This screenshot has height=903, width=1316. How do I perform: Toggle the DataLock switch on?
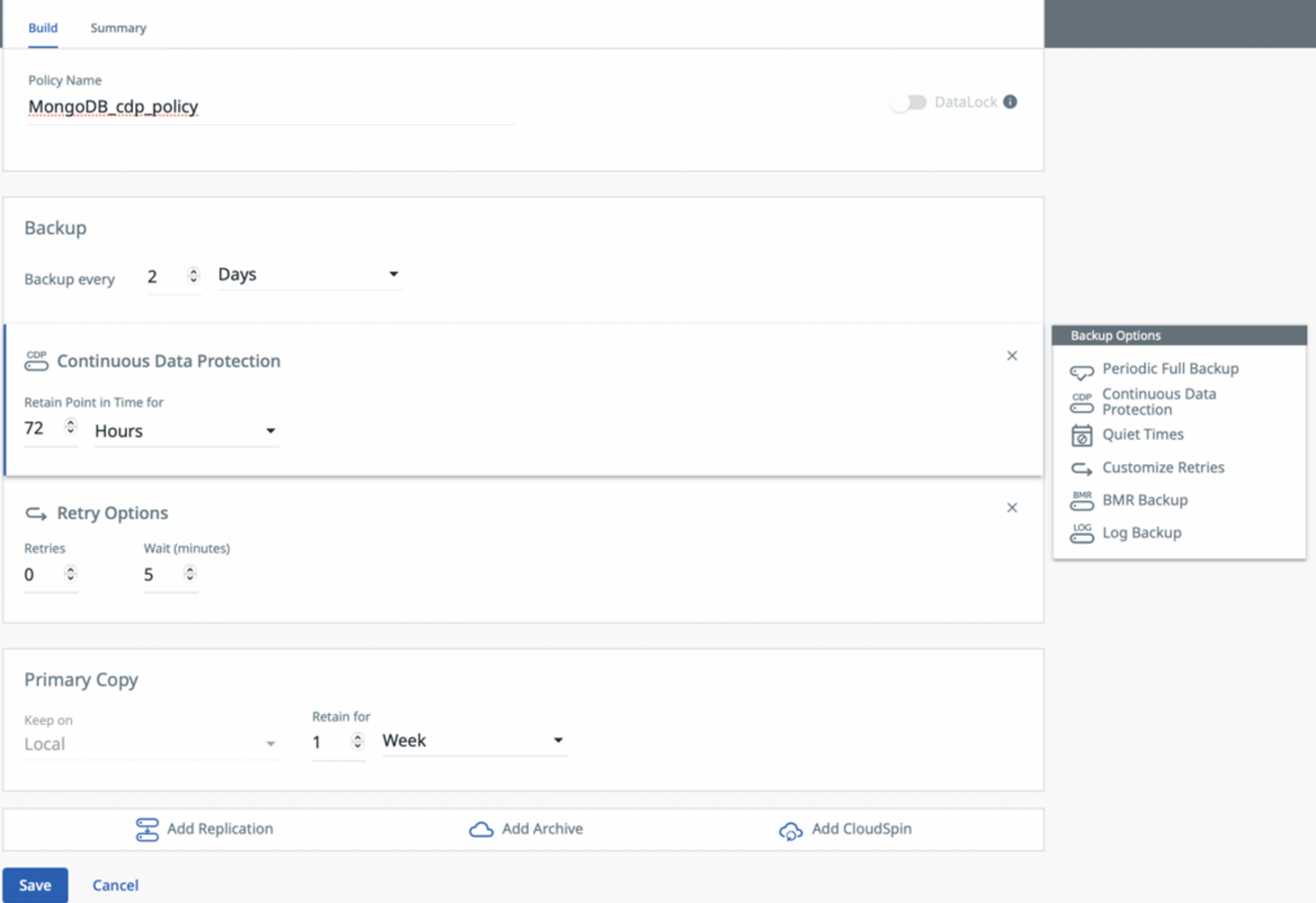click(909, 102)
